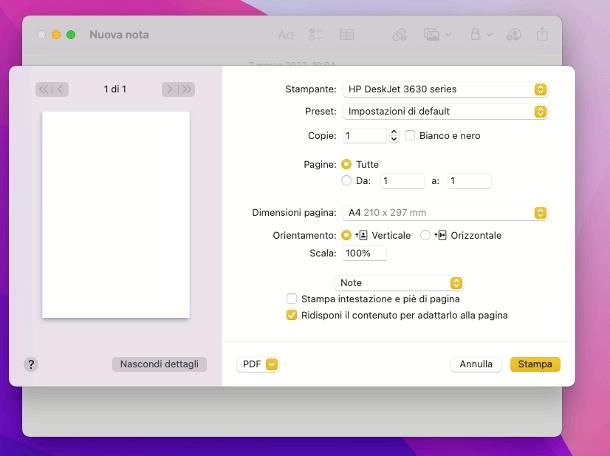
Task: Click the Da starting page field
Action: [402, 181]
